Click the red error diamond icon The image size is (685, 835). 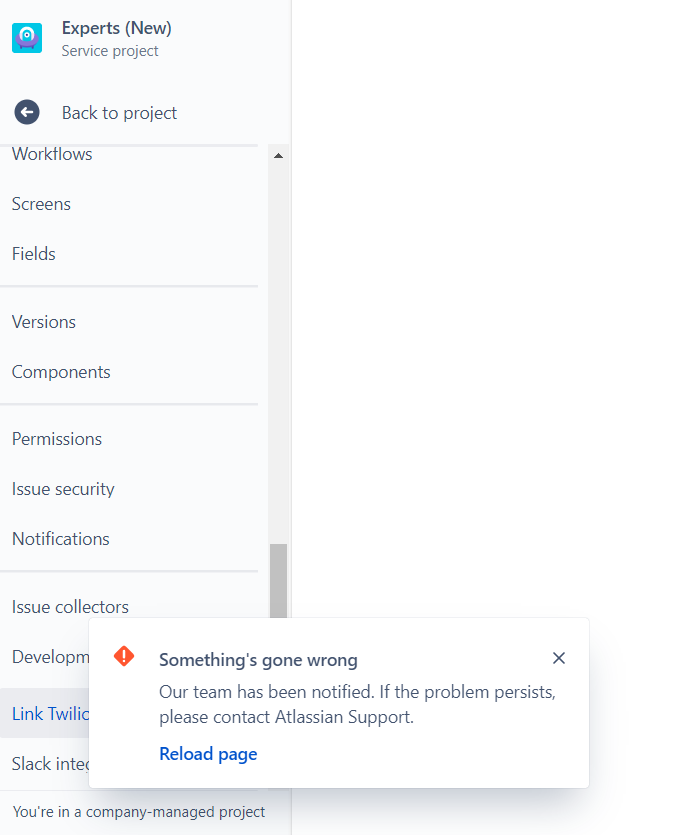pyautogui.click(x=124, y=656)
